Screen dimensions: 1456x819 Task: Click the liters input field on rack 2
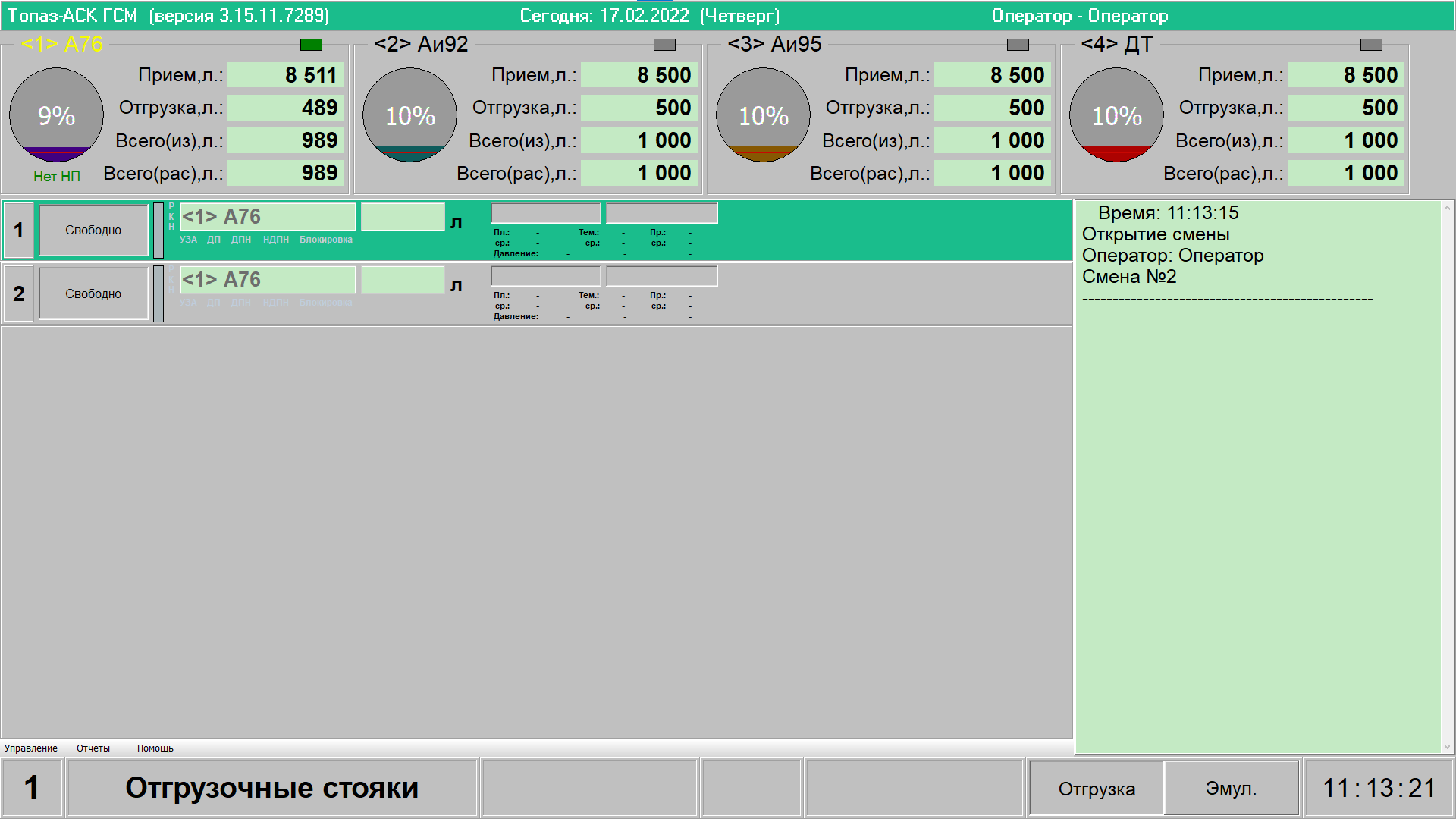tap(403, 280)
